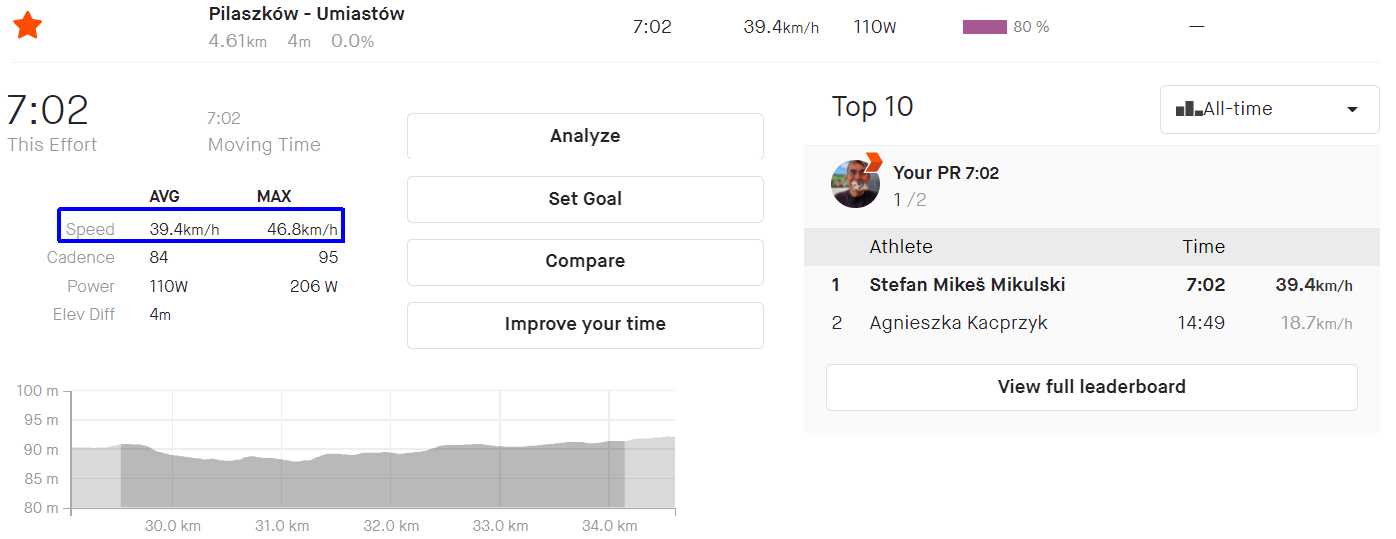
Task: Click the orange PR badge on the avatar
Action: 873,161
